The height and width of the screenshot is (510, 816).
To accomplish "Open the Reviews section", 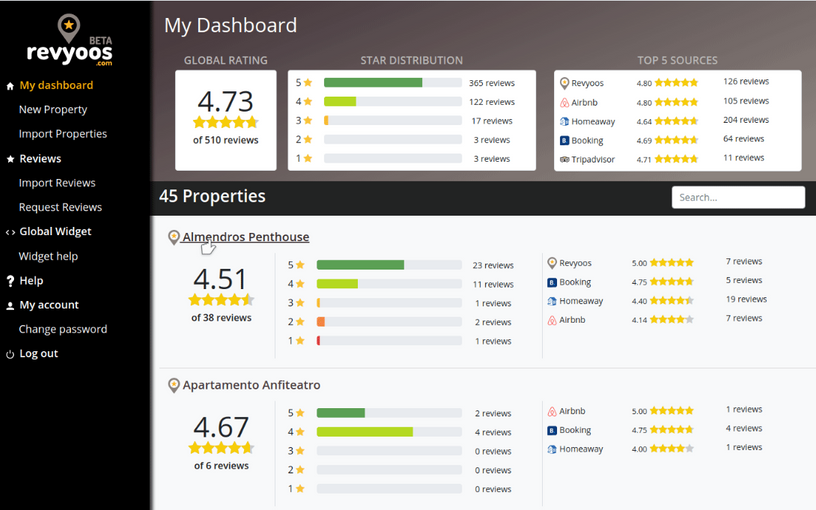I will coord(40,159).
